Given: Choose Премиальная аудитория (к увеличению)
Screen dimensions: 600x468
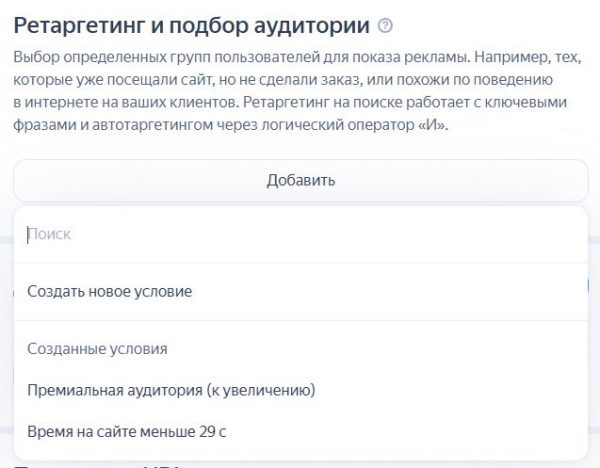Looking at the screenshot, I should [x=172, y=389].
